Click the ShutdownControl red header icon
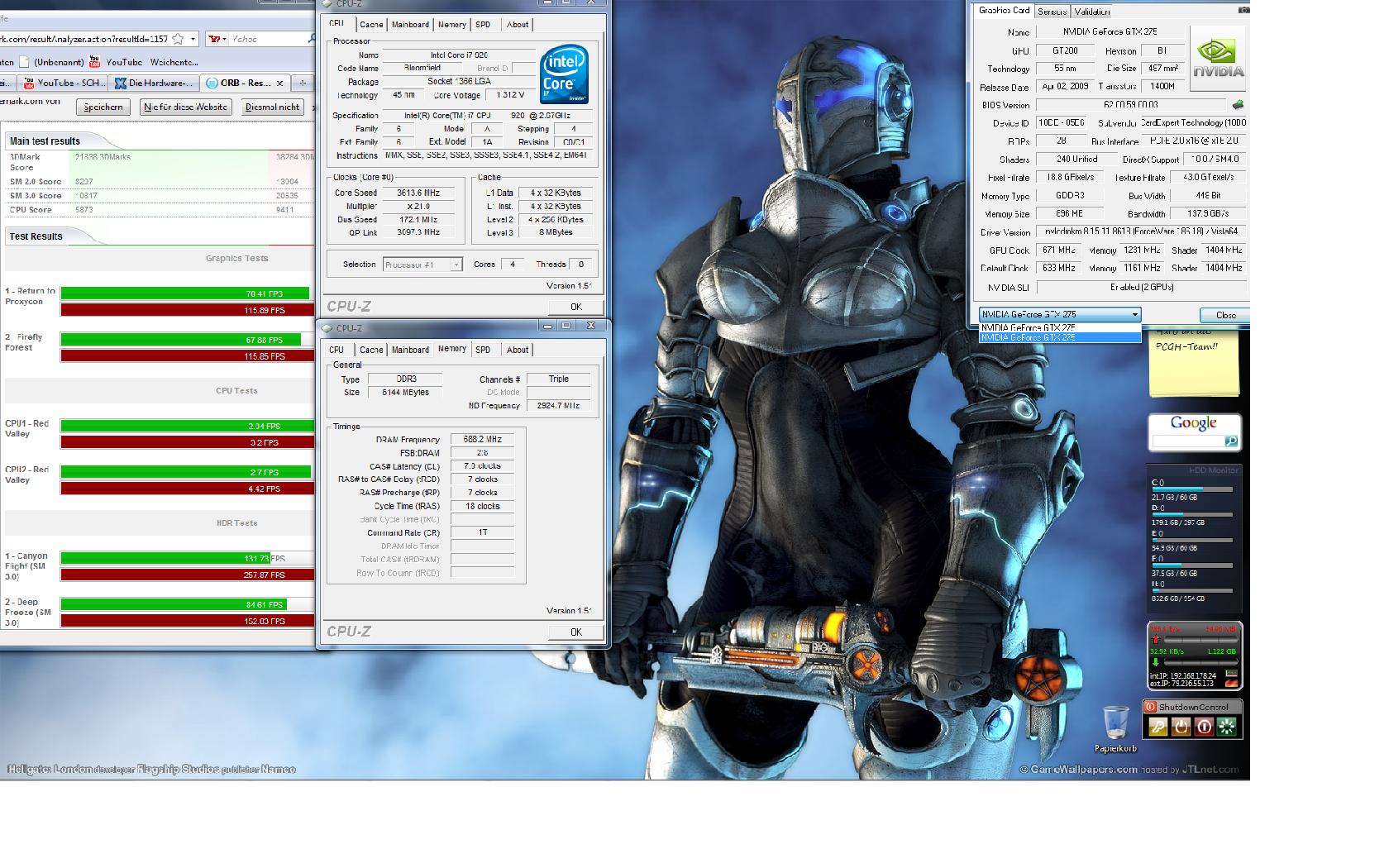The image size is (1389, 868). tap(1150, 707)
